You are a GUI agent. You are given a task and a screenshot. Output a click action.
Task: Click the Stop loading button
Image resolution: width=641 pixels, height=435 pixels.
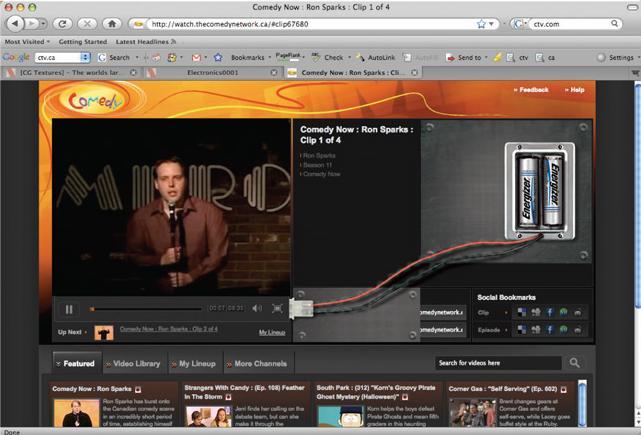pos(87,24)
